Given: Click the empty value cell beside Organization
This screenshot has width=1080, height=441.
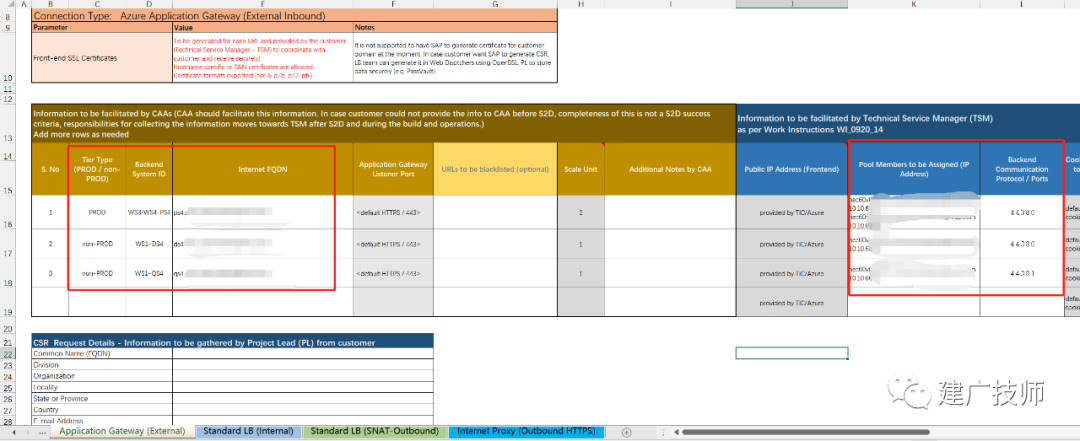Looking at the screenshot, I should coord(303,376).
